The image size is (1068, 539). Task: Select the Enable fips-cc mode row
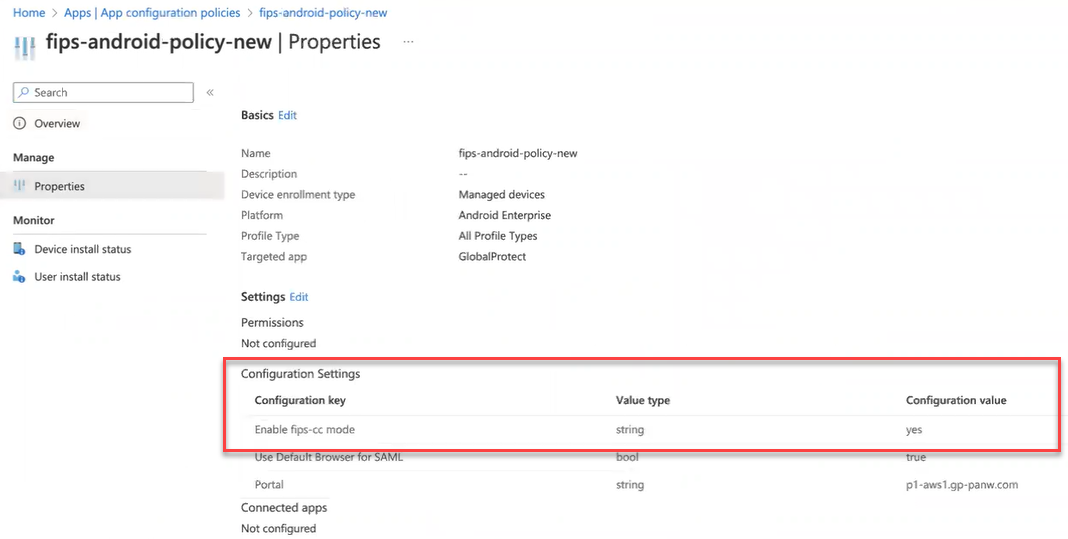click(x=304, y=430)
